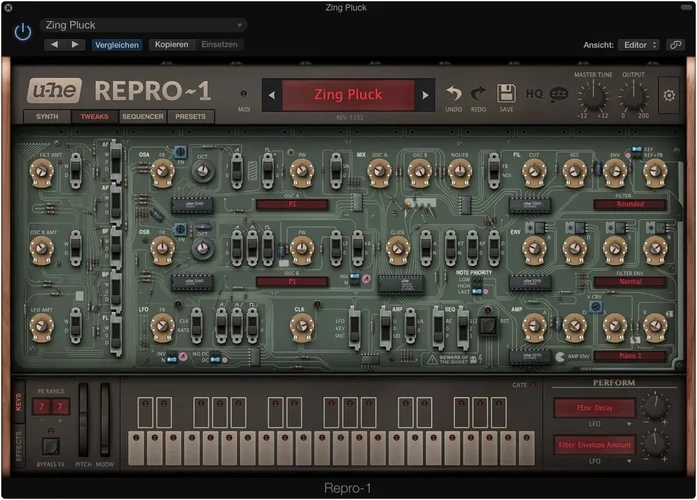Open FEnv: Decay perform assignment menu
Screen dimensions: 697x500
tap(595, 408)
